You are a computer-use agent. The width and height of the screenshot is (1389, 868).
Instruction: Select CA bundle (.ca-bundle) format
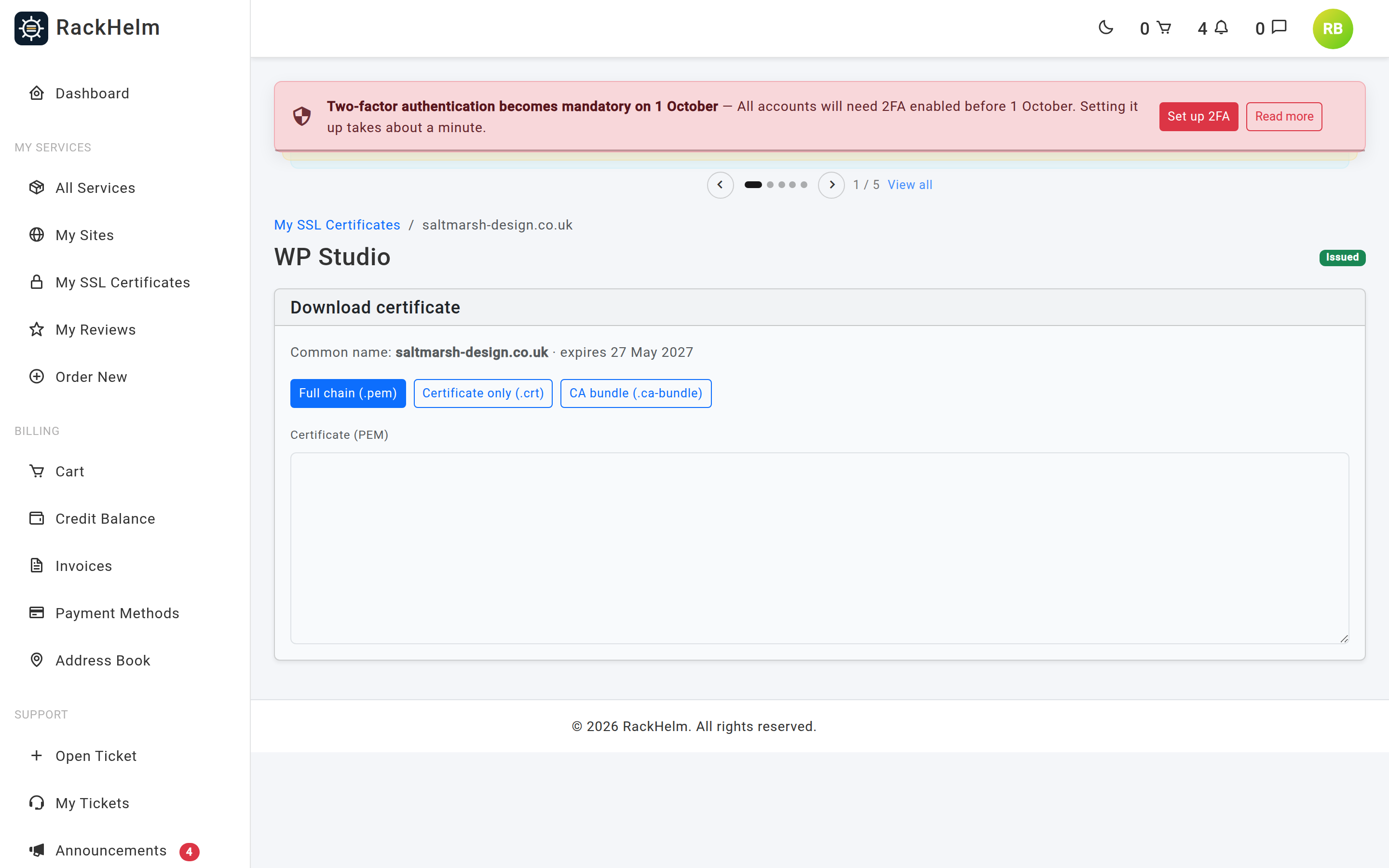tap(636, 393)
